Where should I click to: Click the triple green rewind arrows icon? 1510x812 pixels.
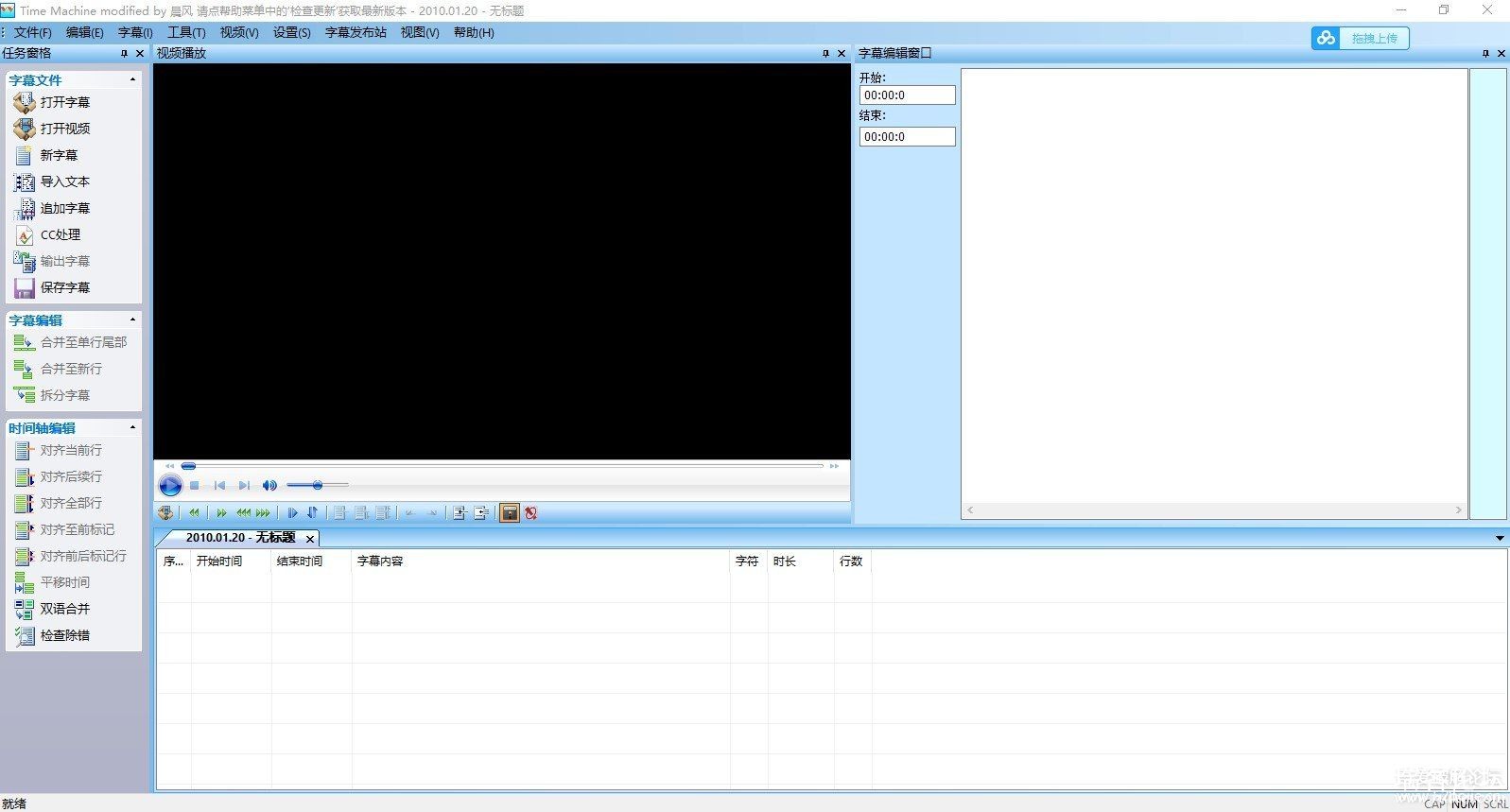click(x=243, y=513)
